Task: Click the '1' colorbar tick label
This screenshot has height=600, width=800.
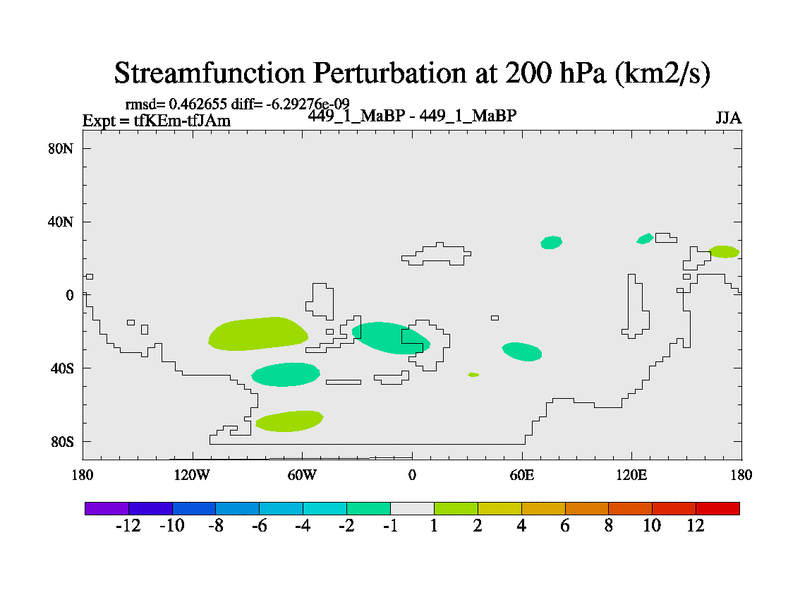Action: (x=434, y=526)
